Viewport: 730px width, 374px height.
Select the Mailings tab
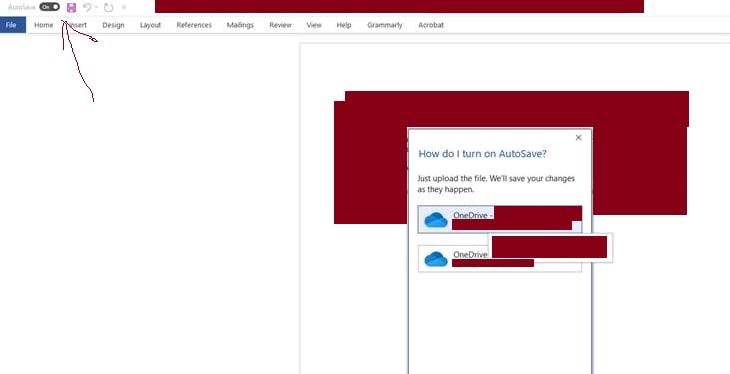(240, 25)
